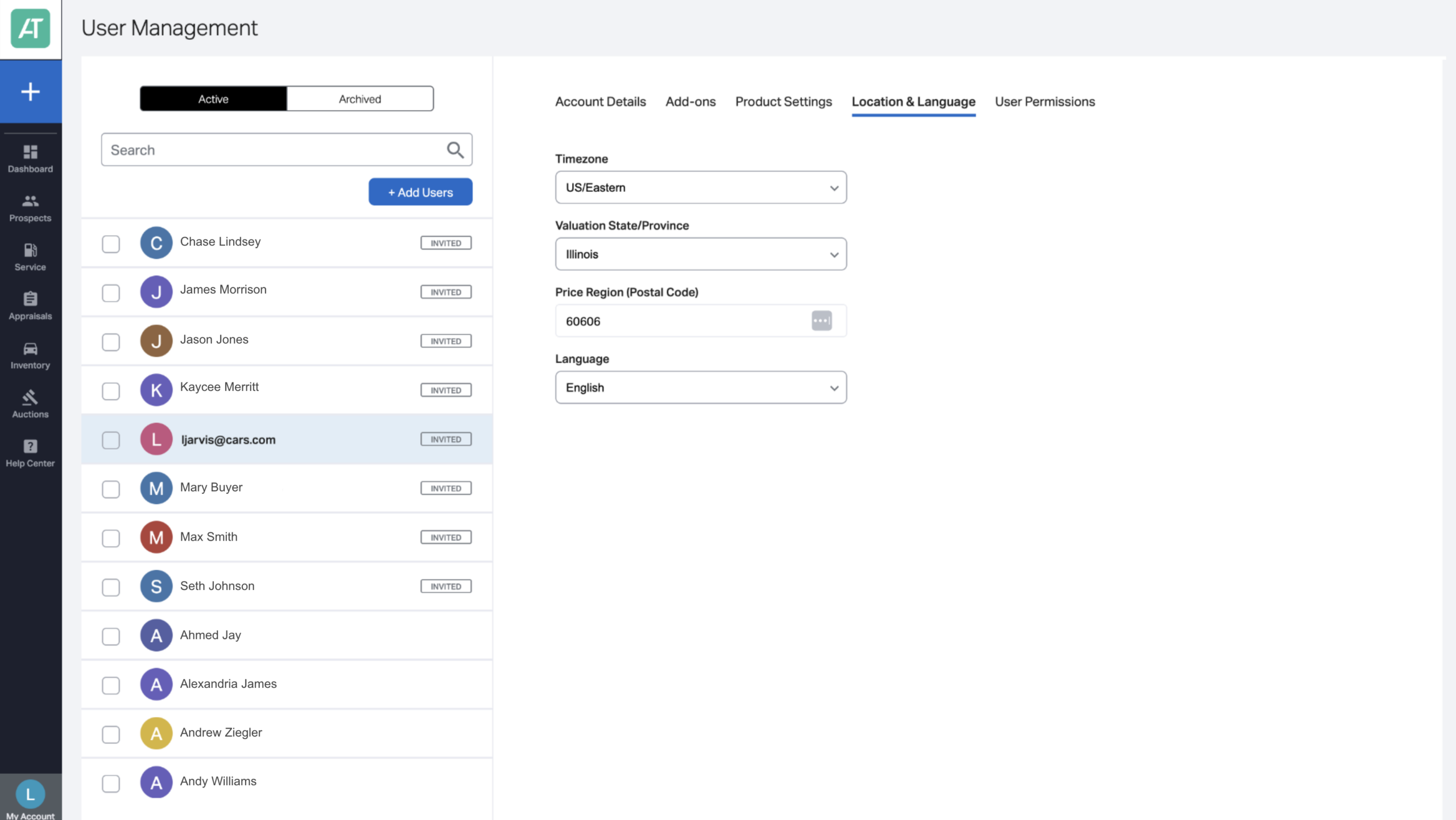Open the Help Center sidebar item
Image resolution: width=1456 pixels, height=820 pixels.
click(x=30, y=454)
